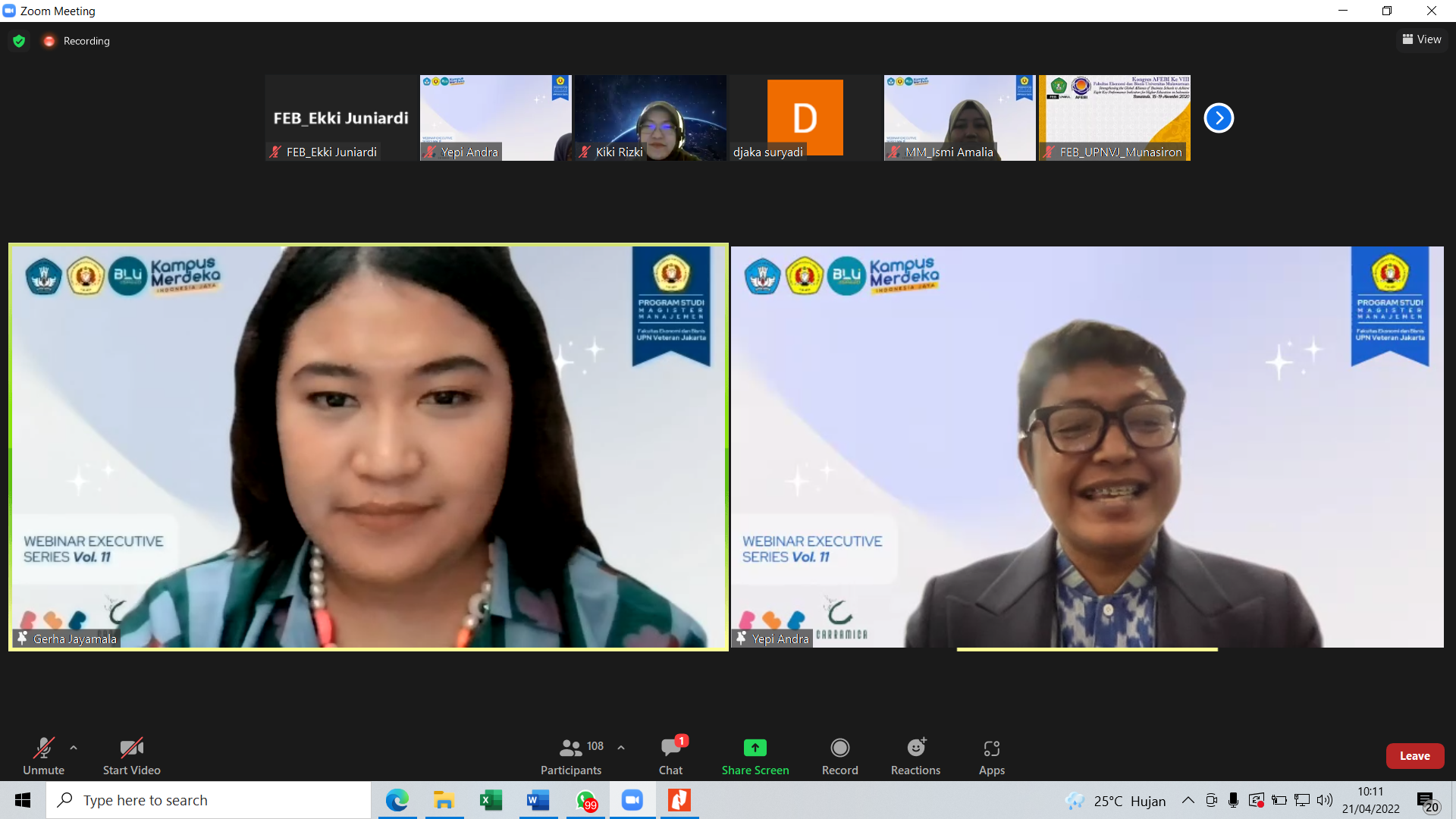
Task: Toggle network status icon in system tray
Action: pos(1303,800)
